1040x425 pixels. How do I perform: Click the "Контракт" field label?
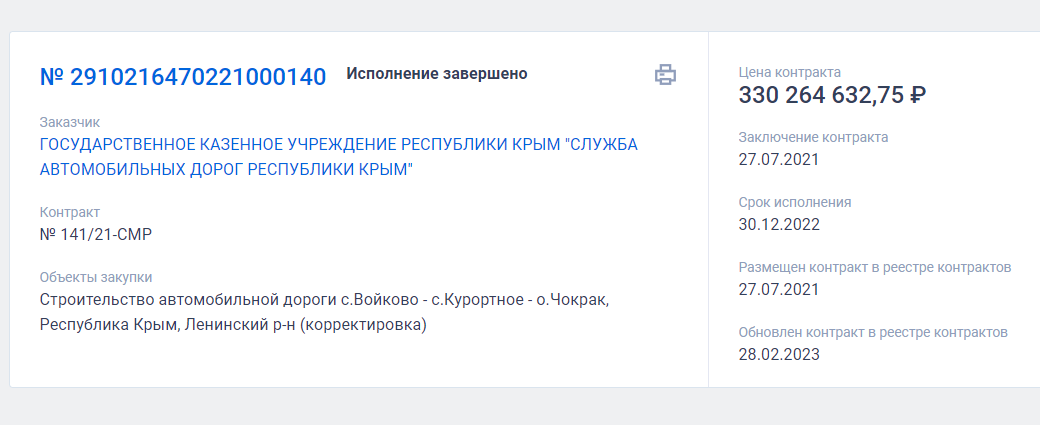[69, 212]
